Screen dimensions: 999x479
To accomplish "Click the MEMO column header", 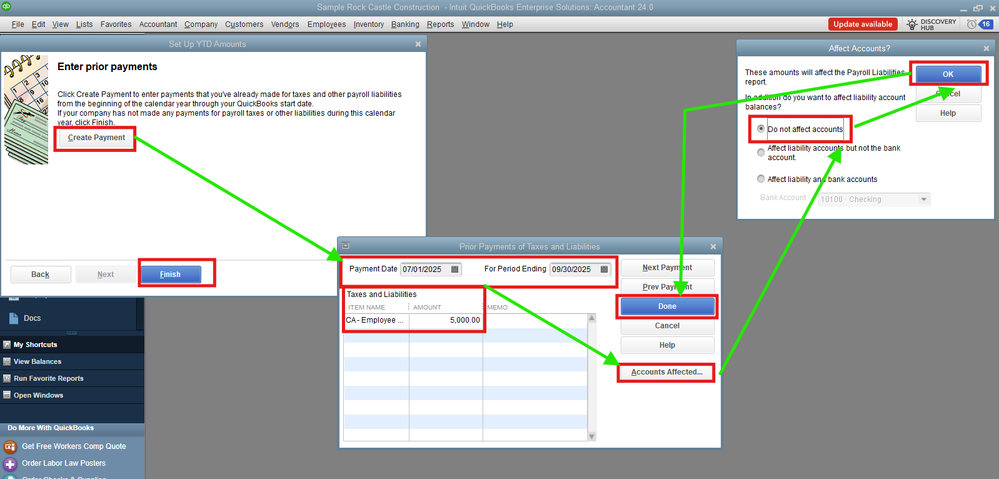I will click(x=498, y=307).
